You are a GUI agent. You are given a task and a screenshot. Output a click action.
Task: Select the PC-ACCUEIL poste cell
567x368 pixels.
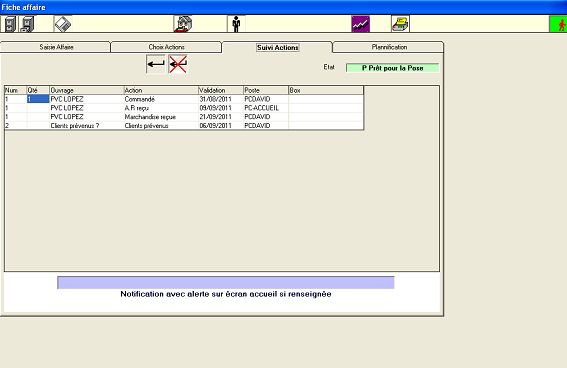[x=266, y=108]
